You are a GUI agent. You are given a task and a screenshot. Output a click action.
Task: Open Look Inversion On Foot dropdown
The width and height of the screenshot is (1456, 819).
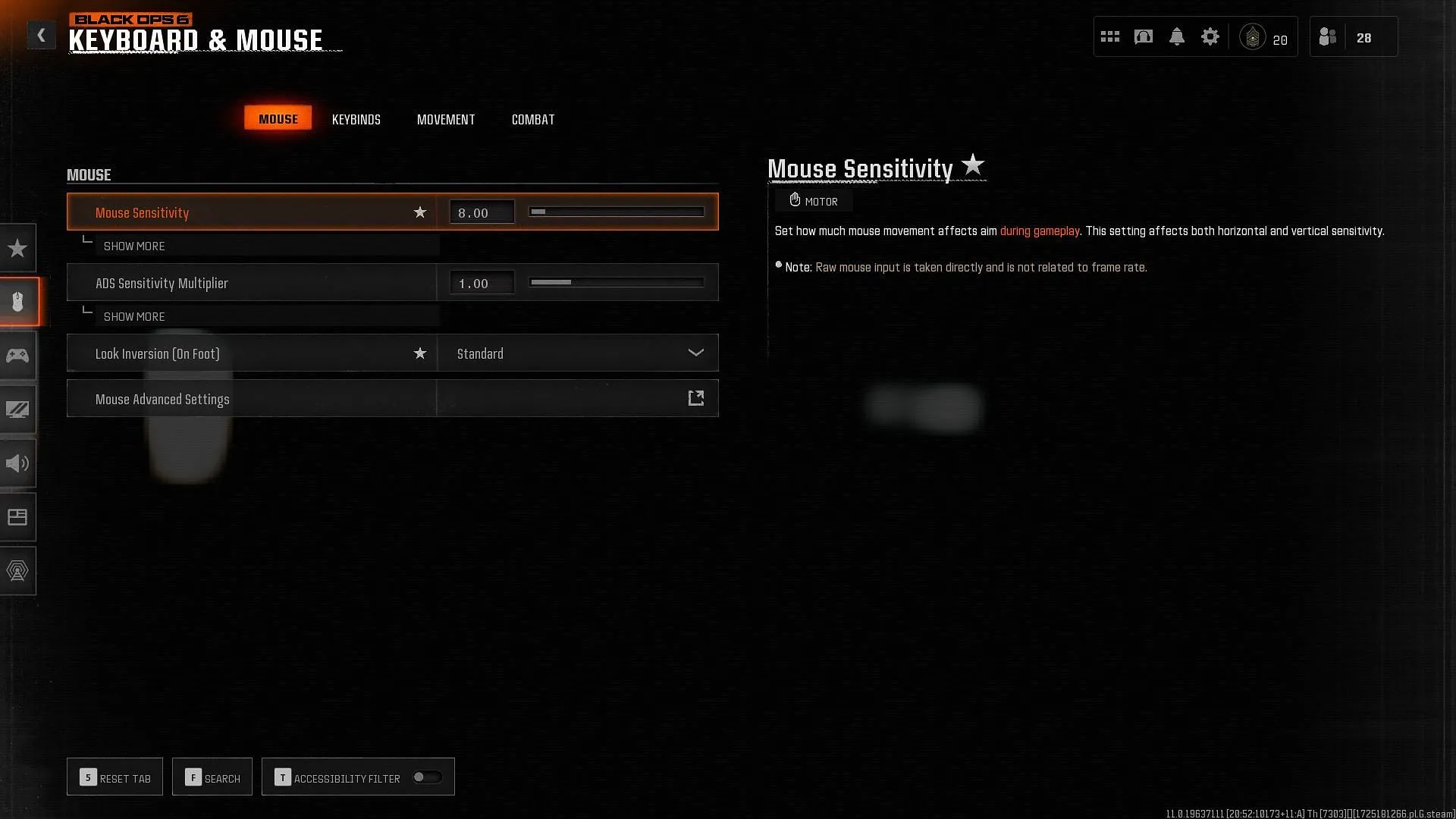point(696,353)
